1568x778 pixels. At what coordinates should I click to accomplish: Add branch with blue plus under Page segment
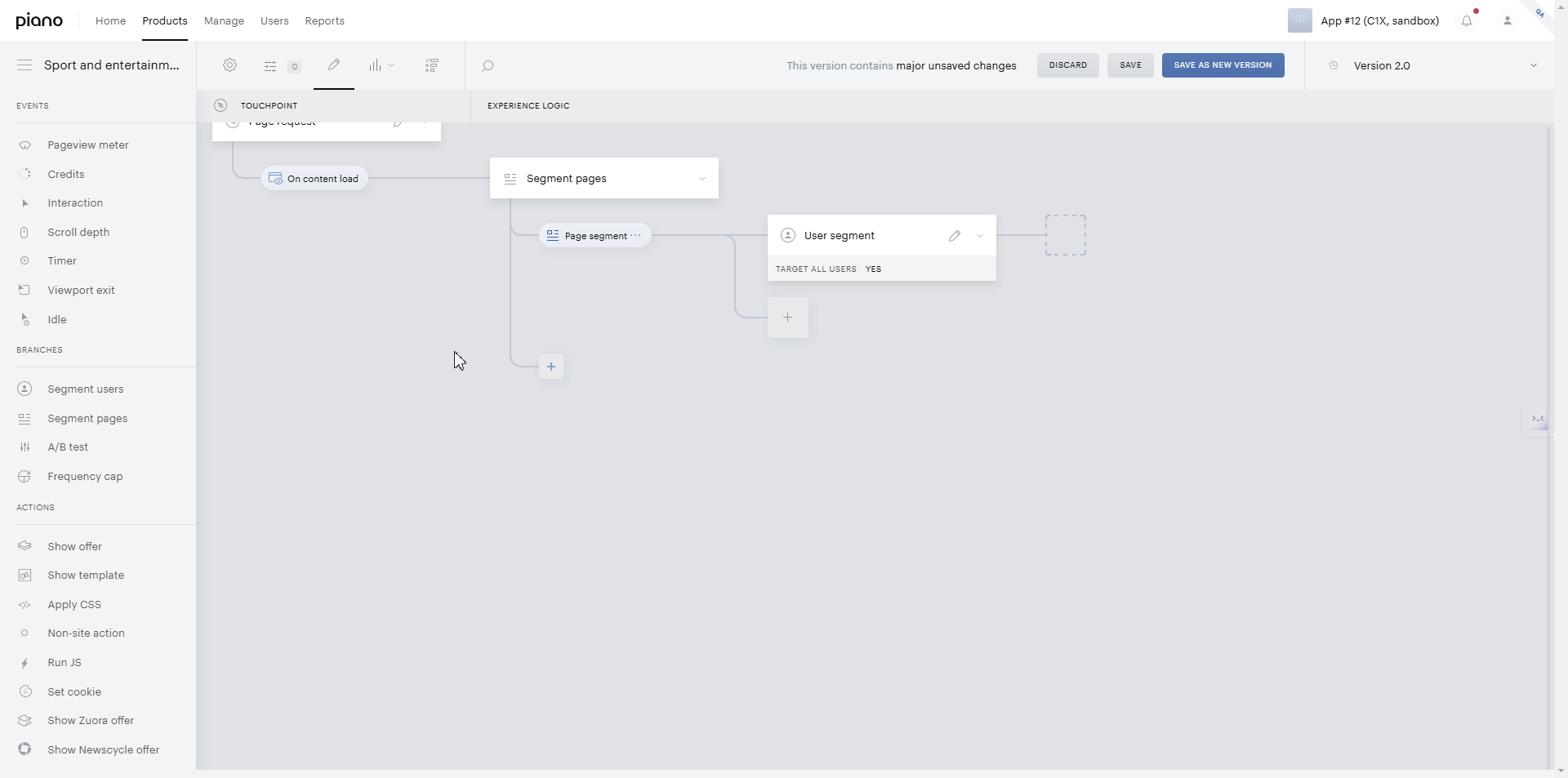coord(551,367)
